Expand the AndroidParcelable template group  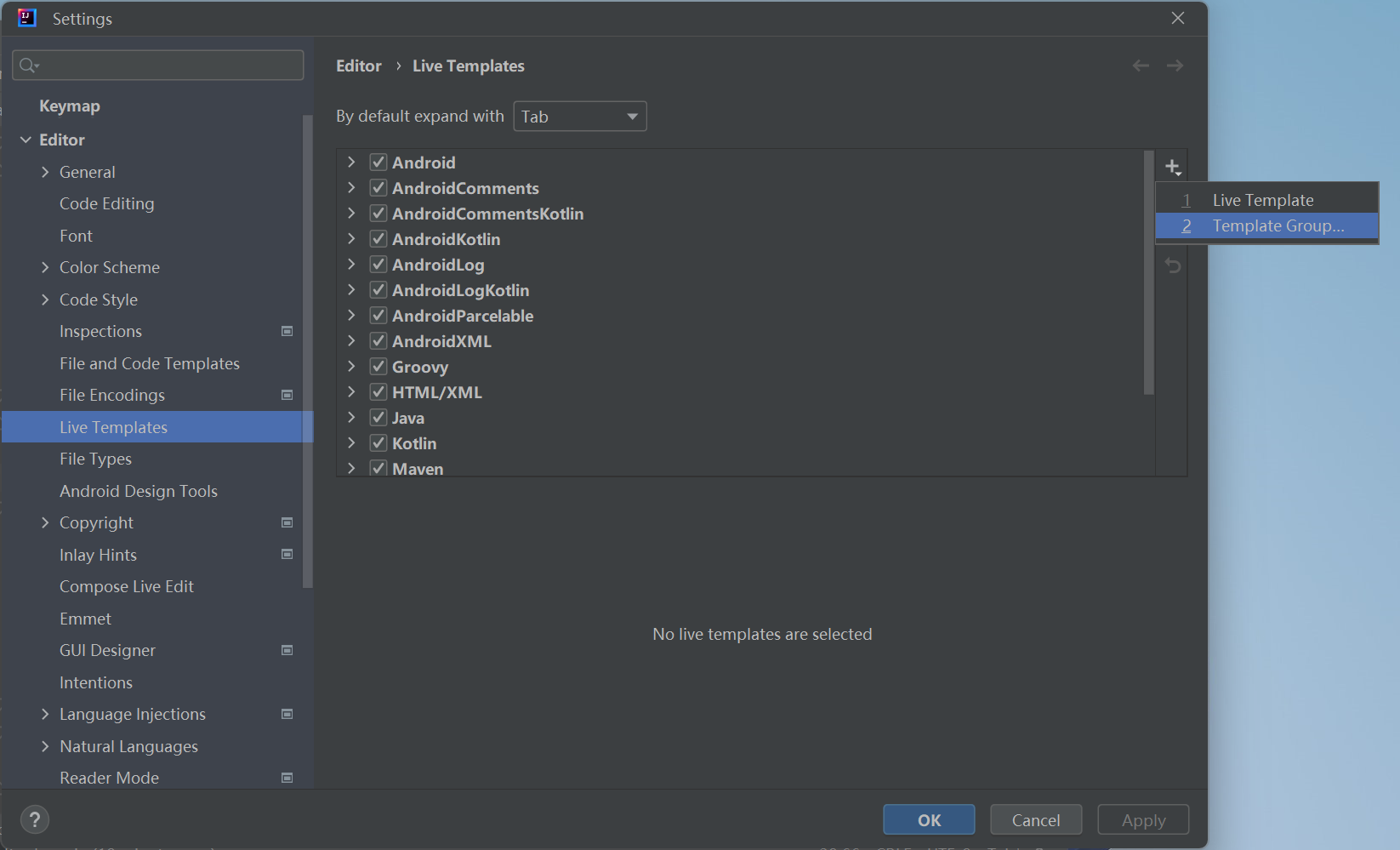[351, 315]
